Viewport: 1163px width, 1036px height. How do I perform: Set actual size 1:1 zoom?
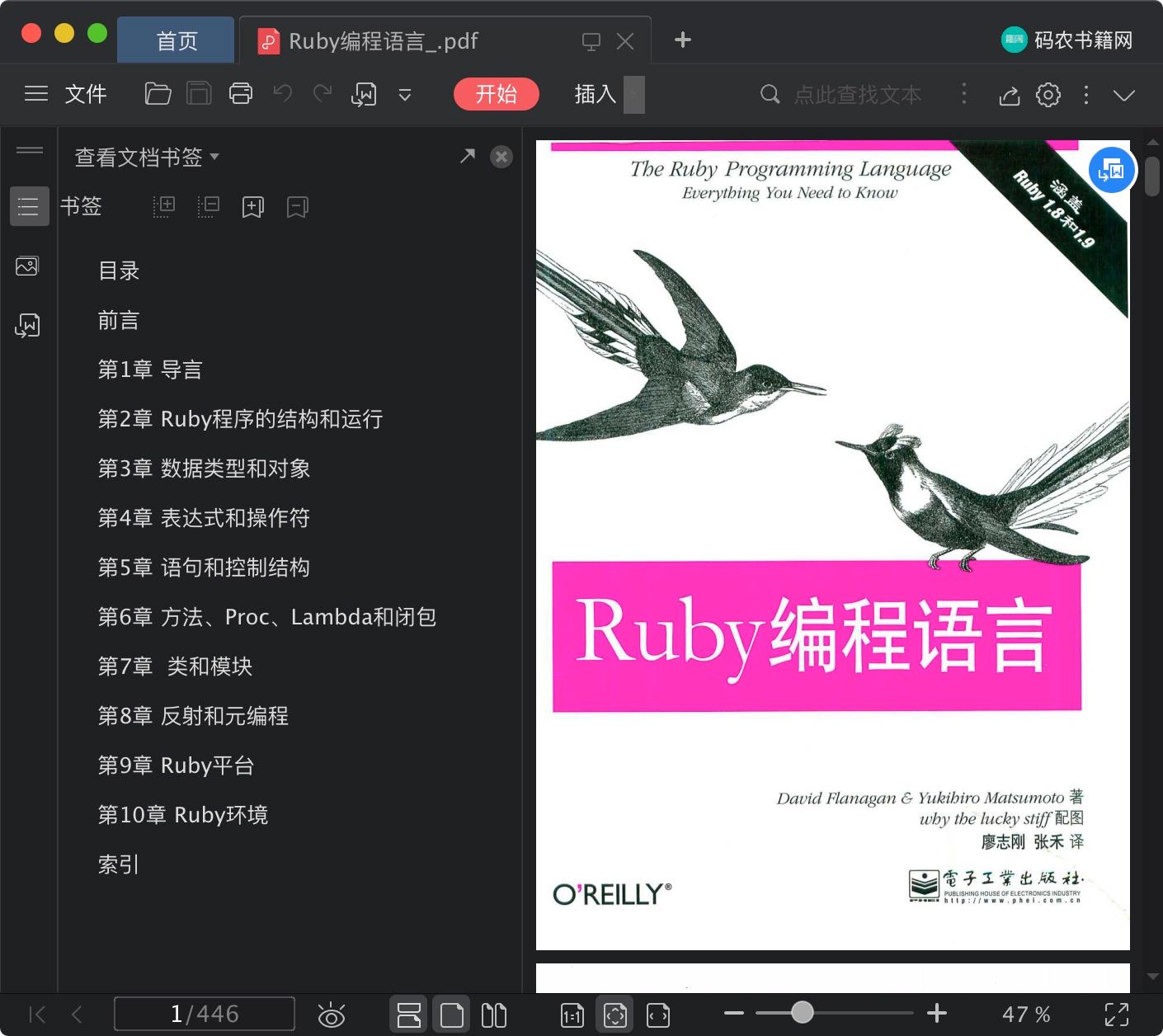(x=572, y=1015)
